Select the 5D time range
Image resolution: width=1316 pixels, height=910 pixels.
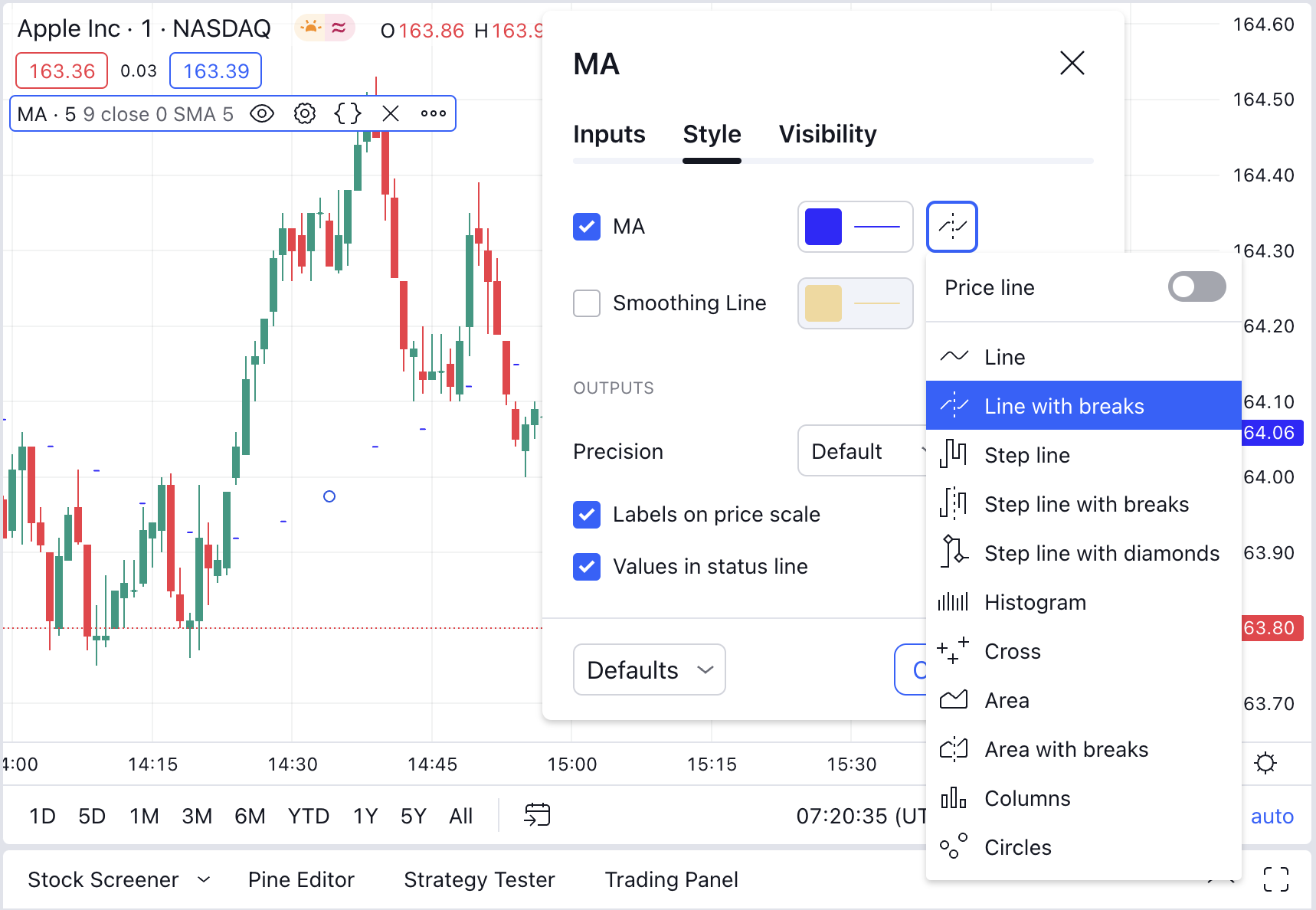coord(92,816)
